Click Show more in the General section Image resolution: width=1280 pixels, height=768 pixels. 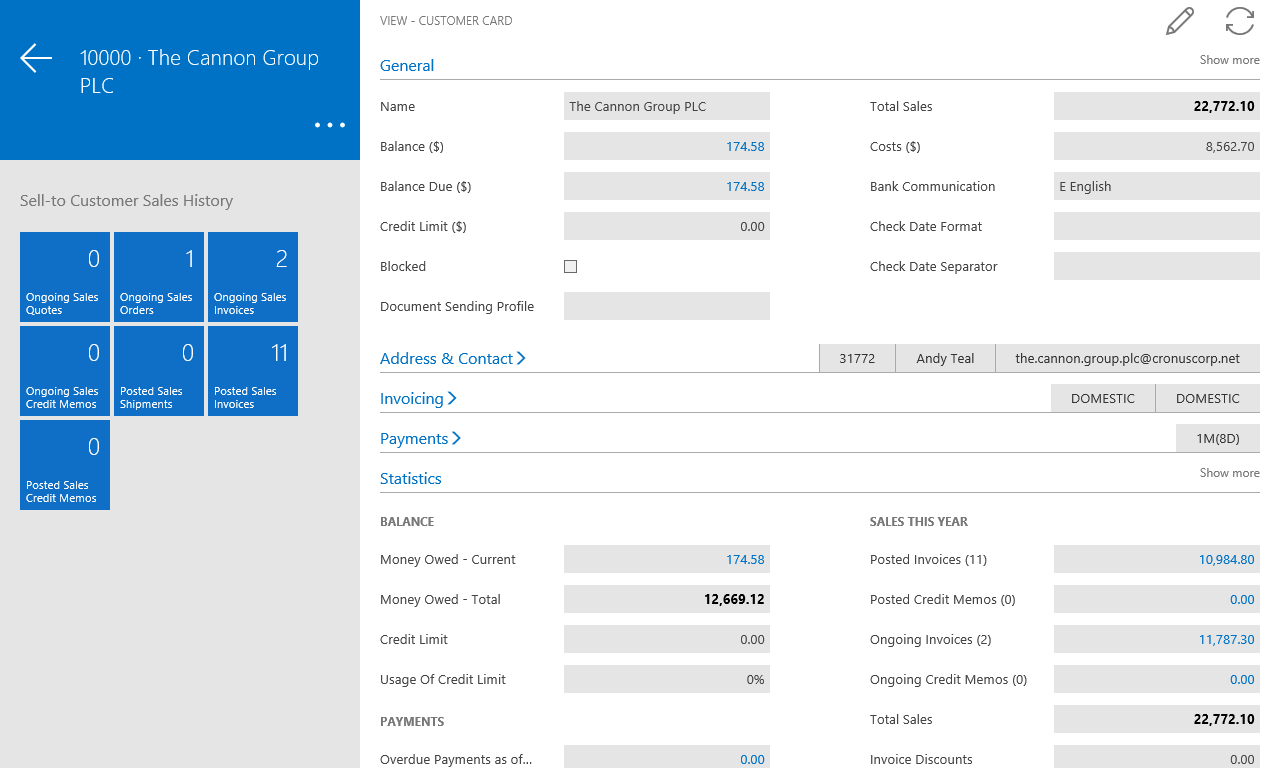(x=1230, y=60)
